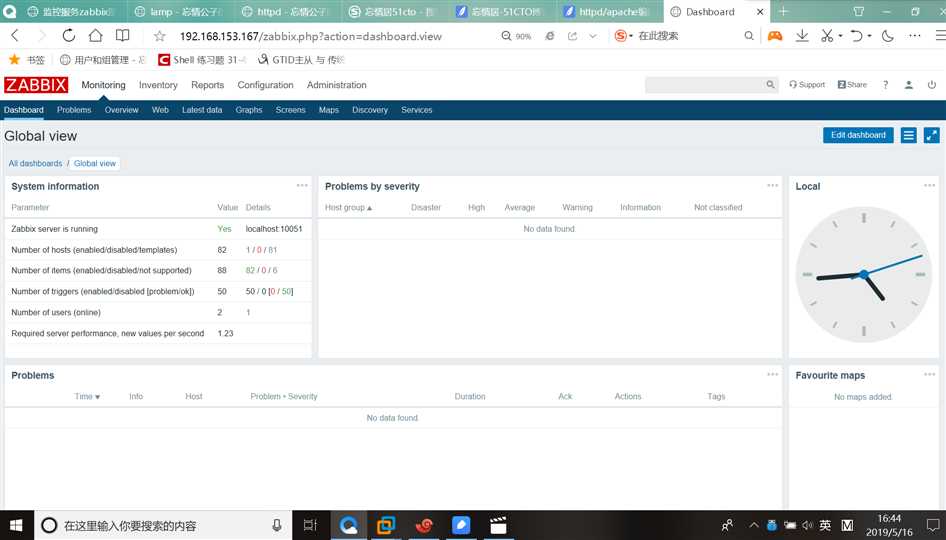Open Problems widget ellipsis menu
The width and height of the screenshot is (946, 540).
point(772,374)
